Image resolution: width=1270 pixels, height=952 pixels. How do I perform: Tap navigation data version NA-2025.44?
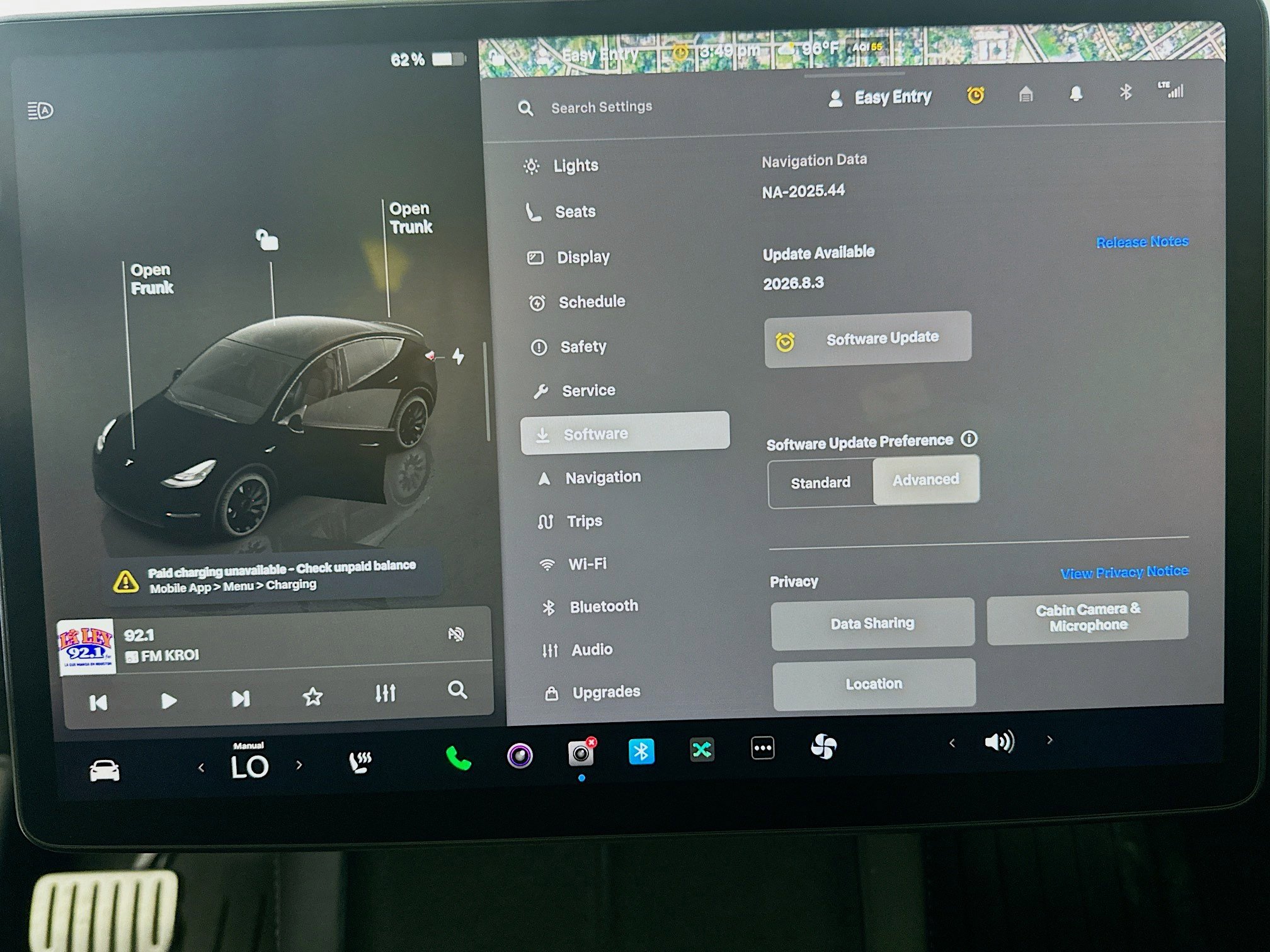803,191
